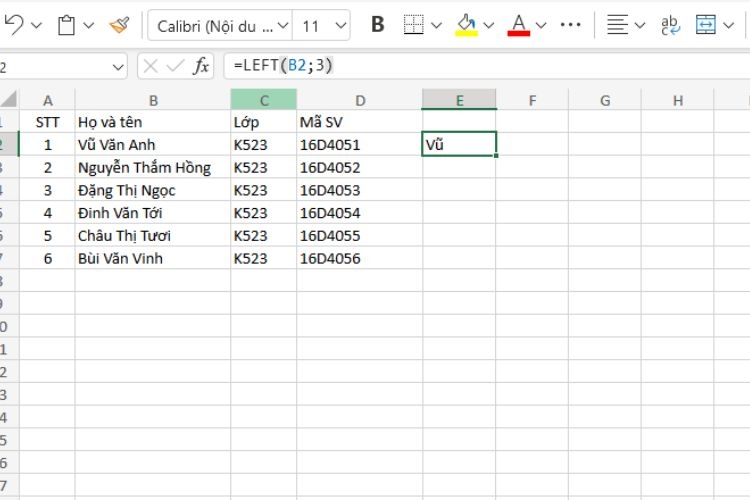Select column C header

click(x=264, y=100)
